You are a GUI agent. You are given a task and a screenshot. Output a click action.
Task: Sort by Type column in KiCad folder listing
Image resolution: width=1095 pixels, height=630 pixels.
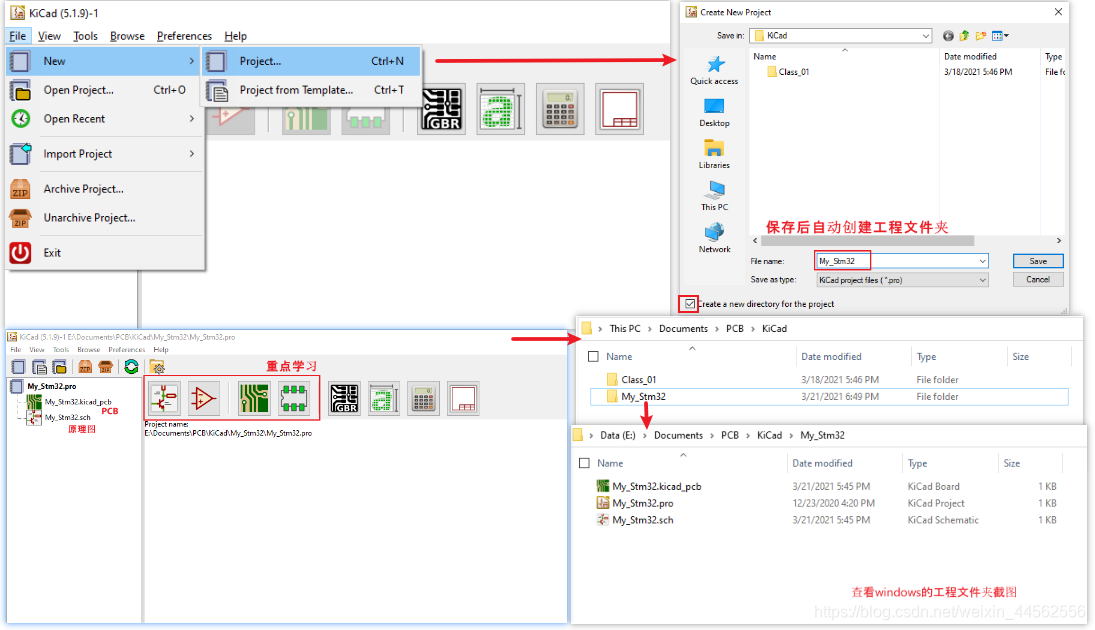926,357
